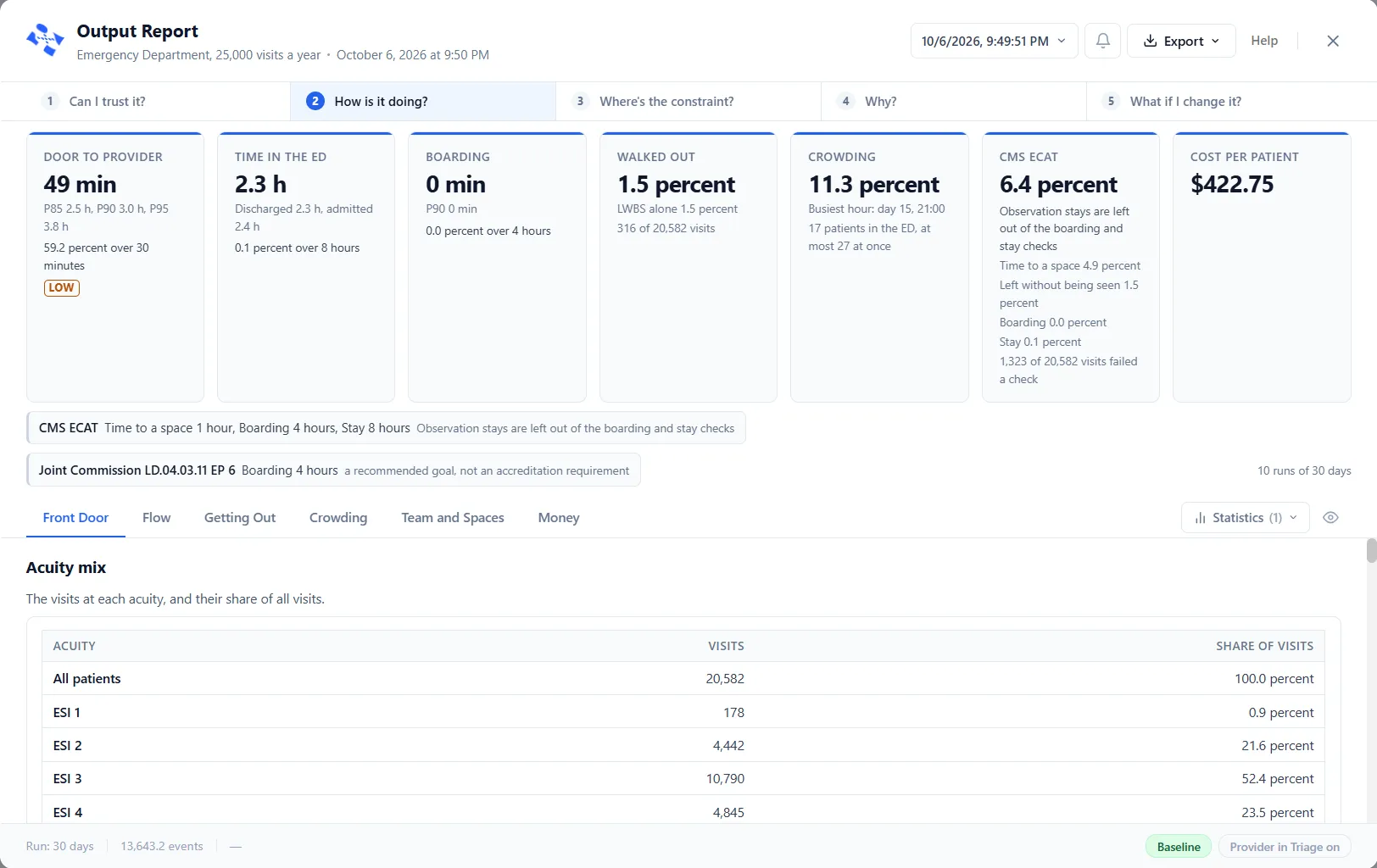The height and width of the screenshot is (868, 1377).
Task: Switch to step 4 Why?
Action: coord(954,101)
